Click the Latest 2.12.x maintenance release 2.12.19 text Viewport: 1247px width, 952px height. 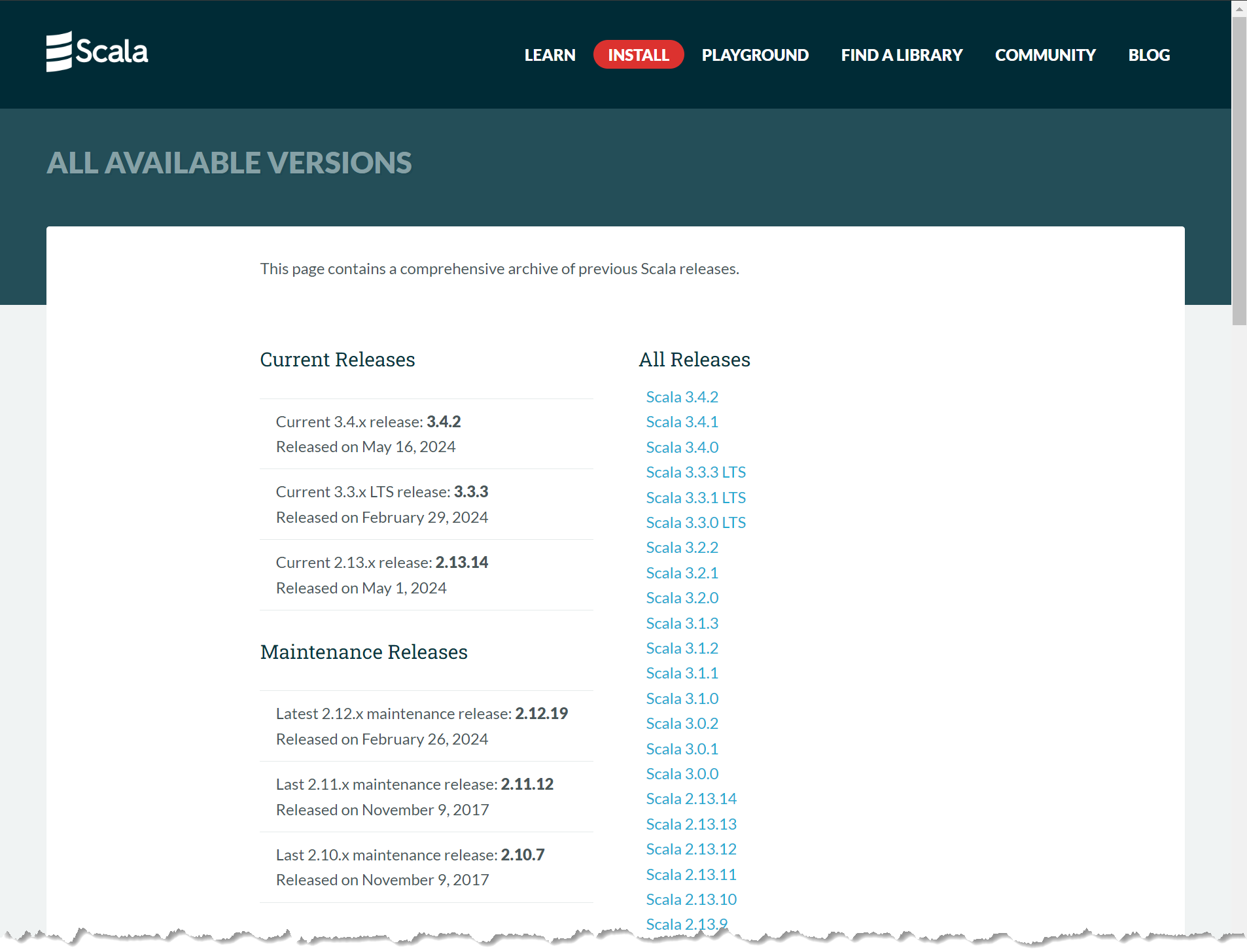click(x=422, y=714)
